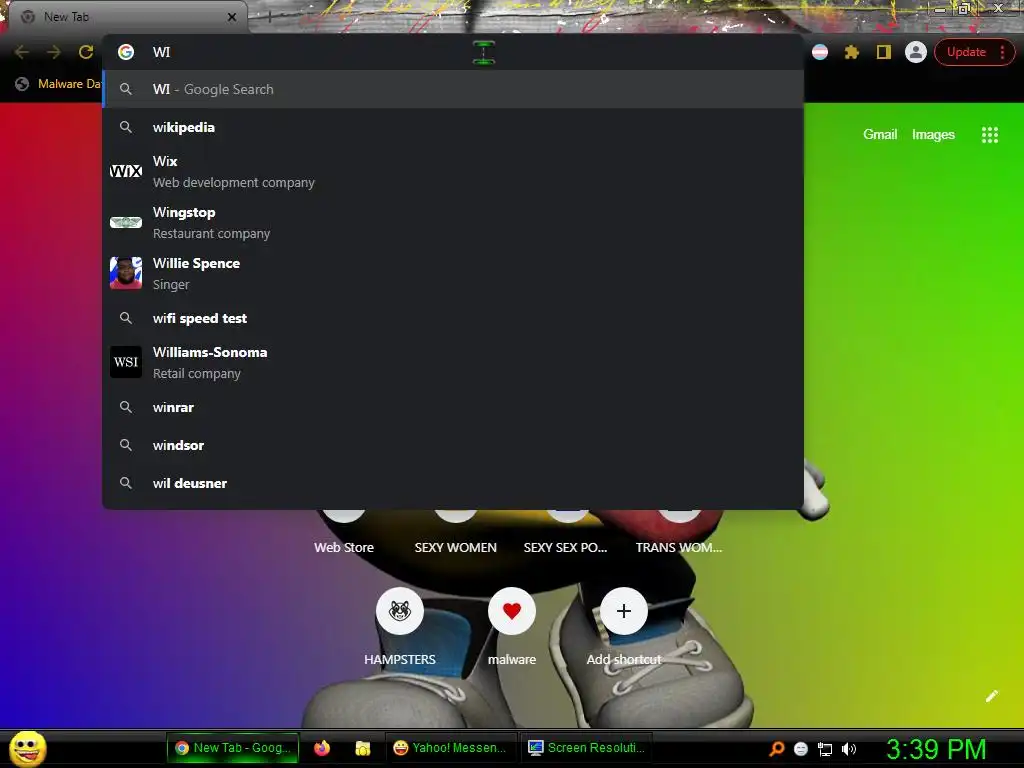The height and width of the screenshot is (768, 1024).
Task: Open the Extensions puzzle icon
Action: pyautogui.click(x=852, y=52)
